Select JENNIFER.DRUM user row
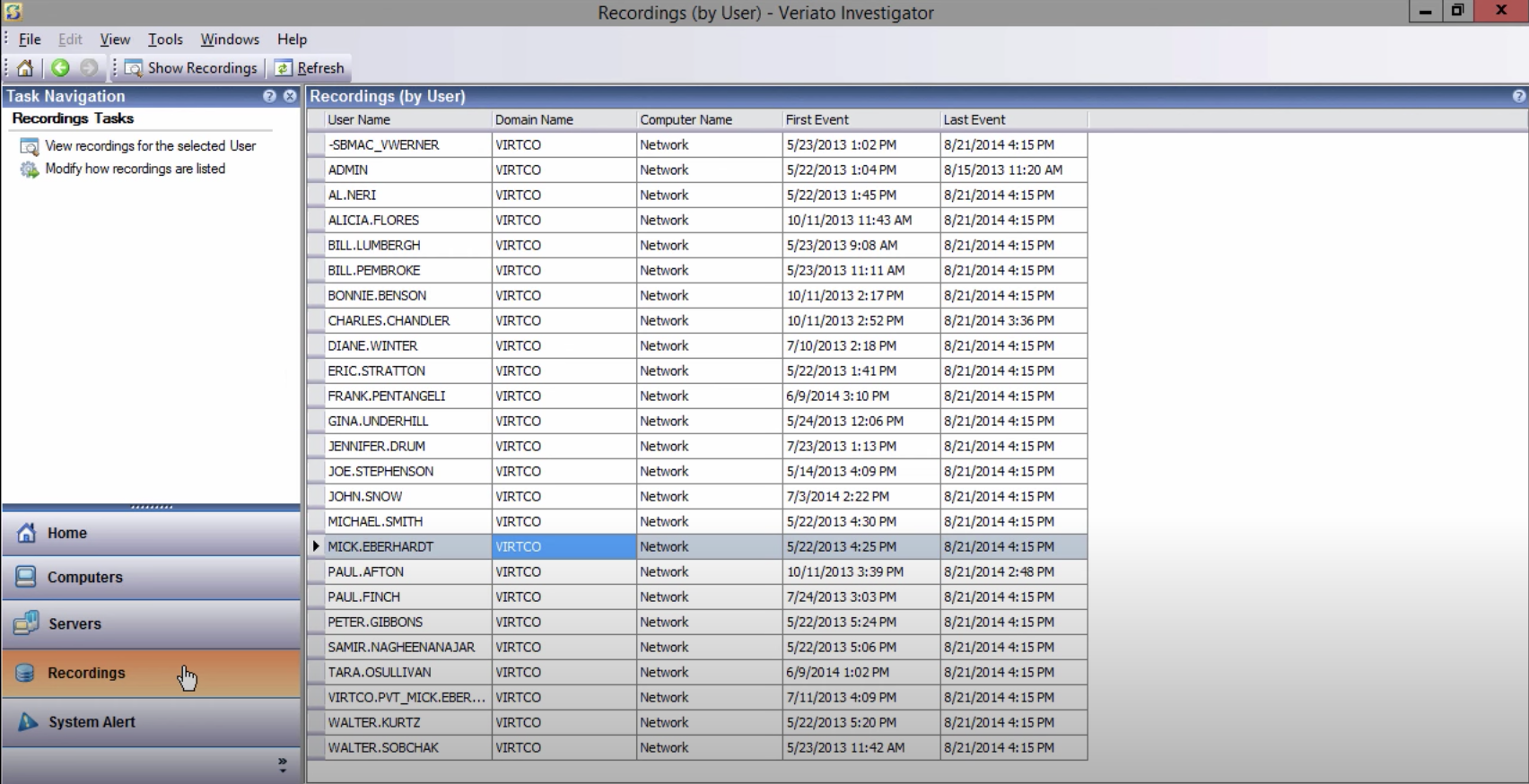Image resolution: width=1529 pixels, height=784 pixels. (697, 446)
